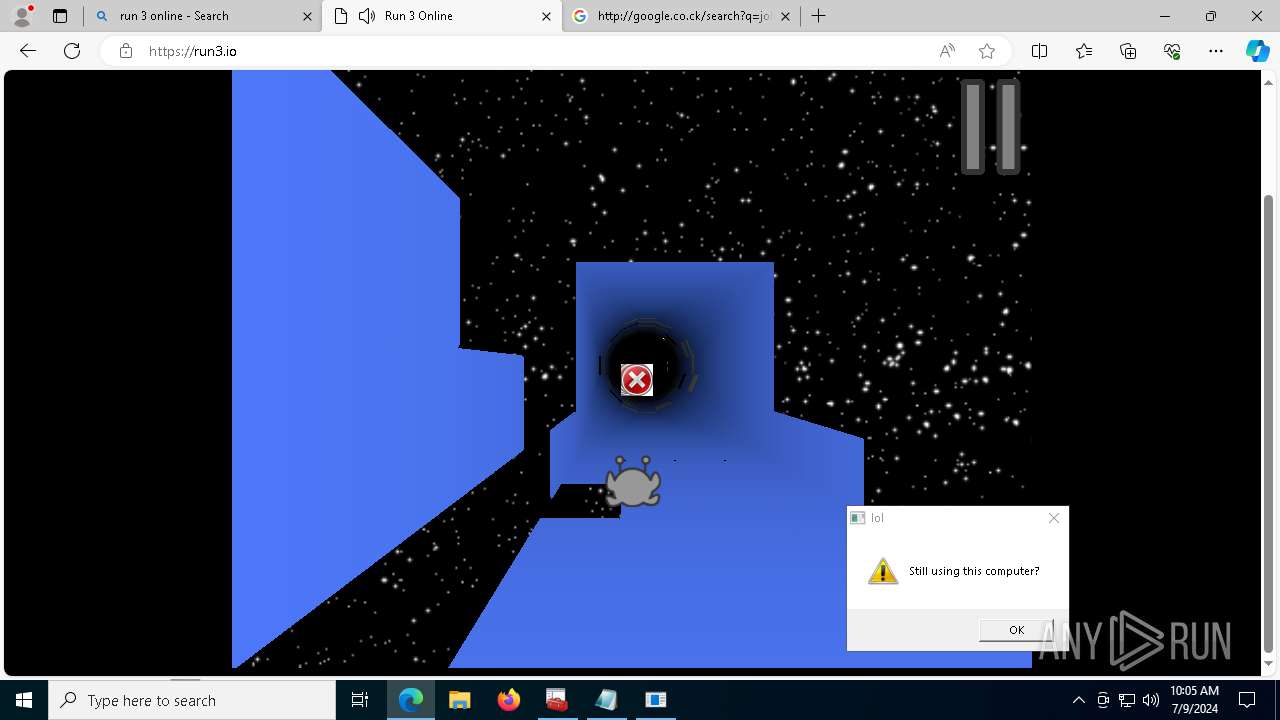Open the Windows Start menu
Viewport: 1280px width, 720px height.
coord(24,700)
